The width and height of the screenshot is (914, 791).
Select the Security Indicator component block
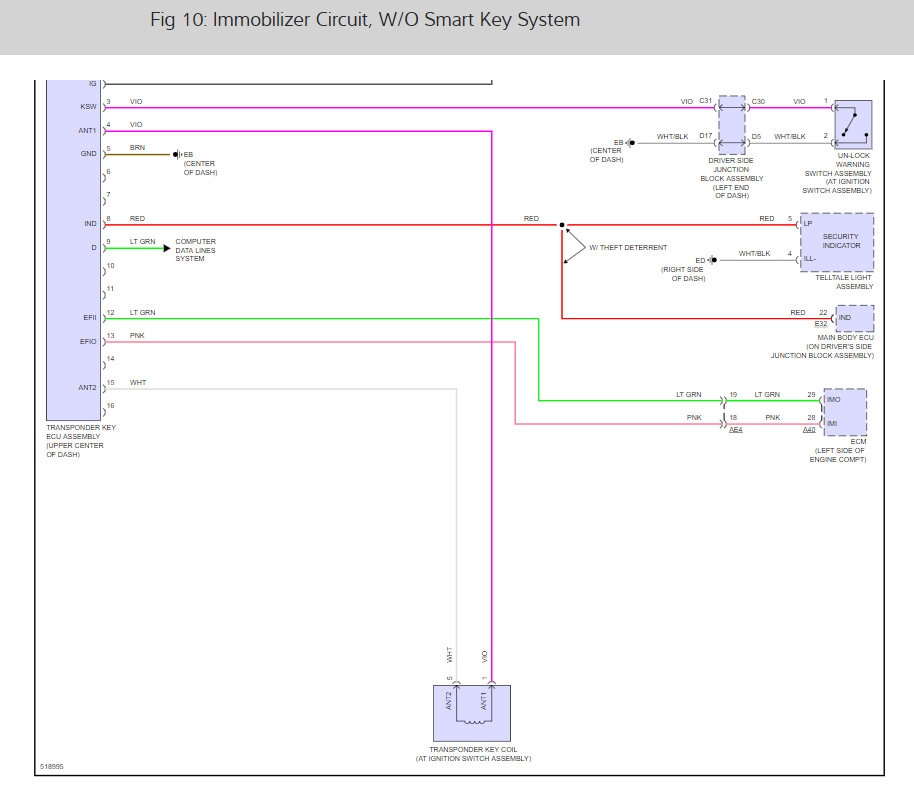tap(837, 242)
